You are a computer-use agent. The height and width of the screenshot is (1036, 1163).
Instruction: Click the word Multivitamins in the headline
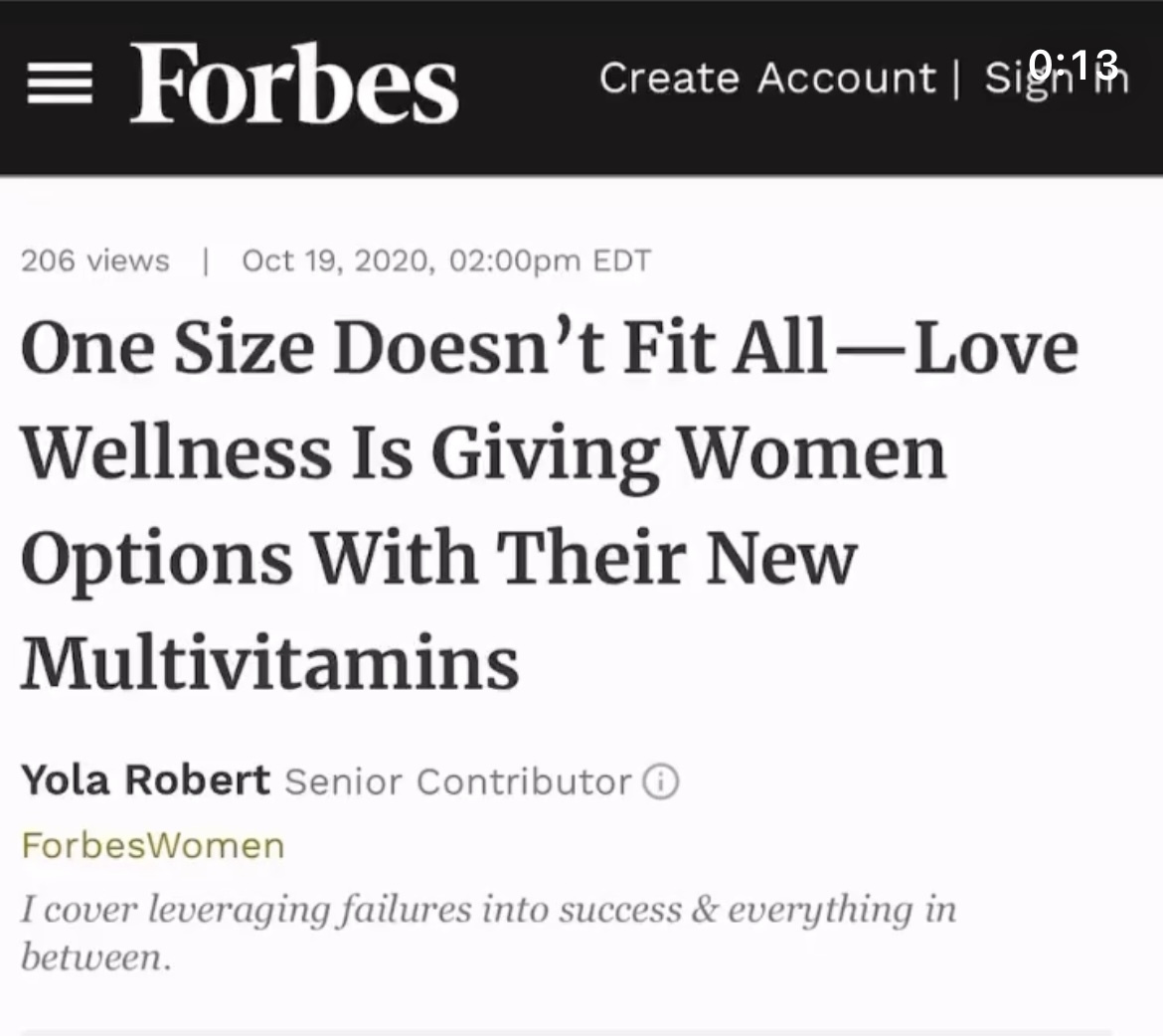click(x=269, y=663)
